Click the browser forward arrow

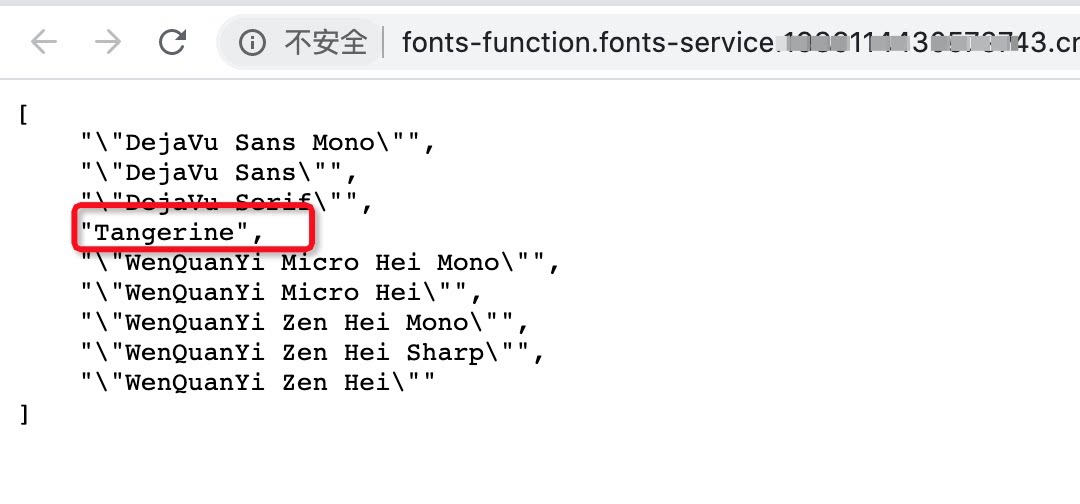tap(107, 43)
